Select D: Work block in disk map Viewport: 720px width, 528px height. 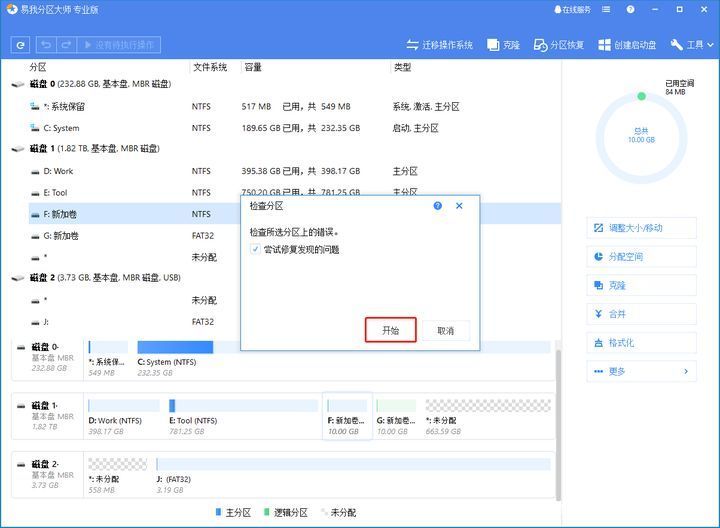tap(123, 418)
